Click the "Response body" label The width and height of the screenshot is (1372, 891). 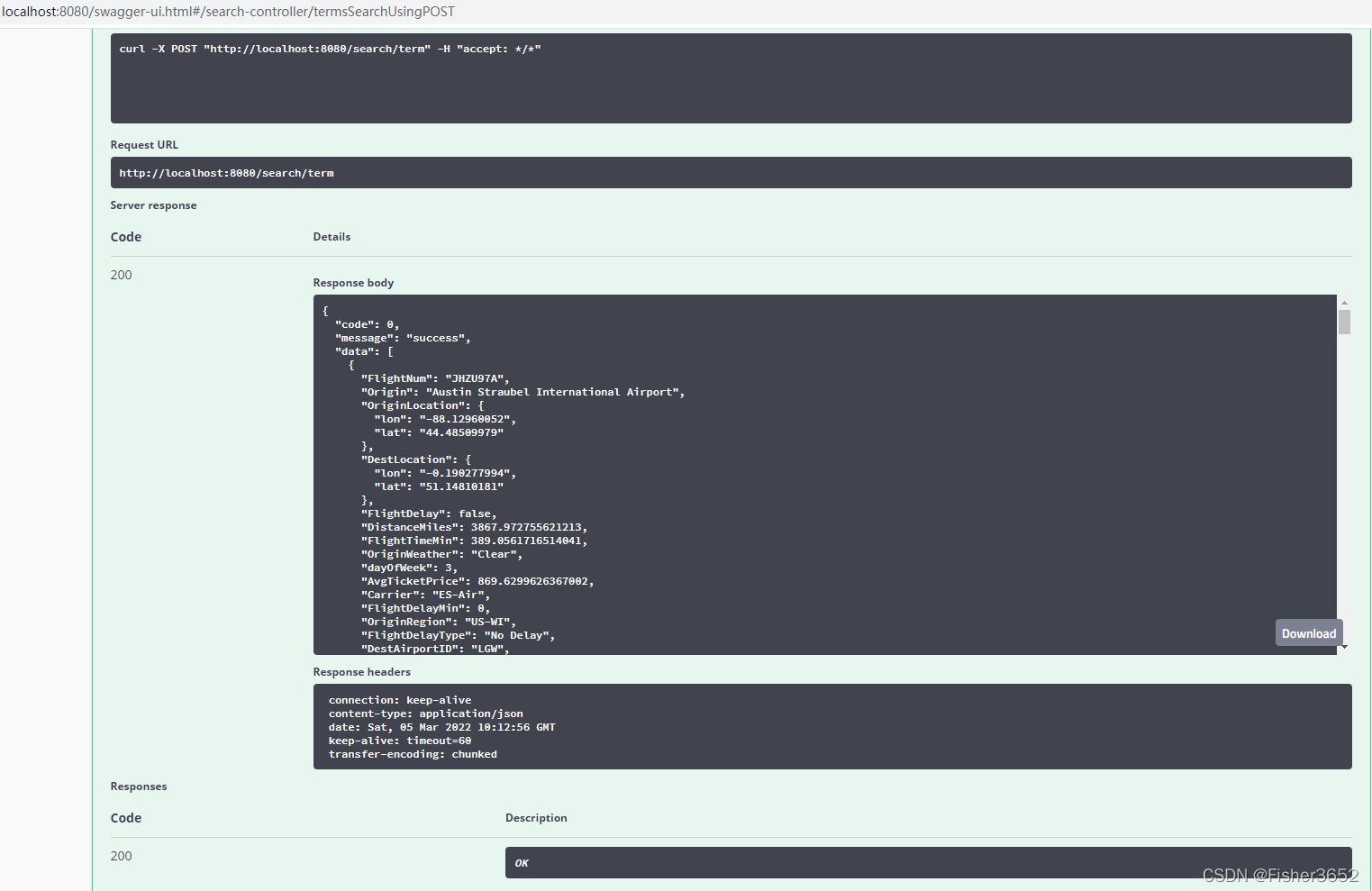[x=353, y=283]
